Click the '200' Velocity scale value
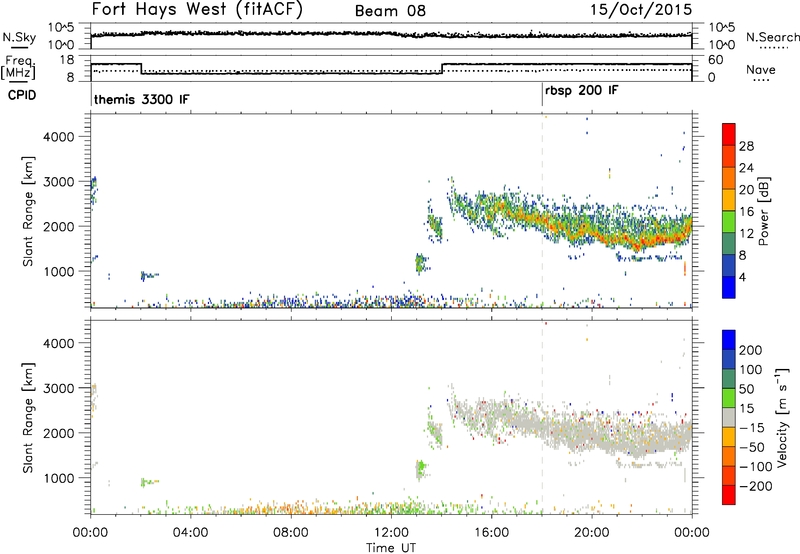 point(751,350)
